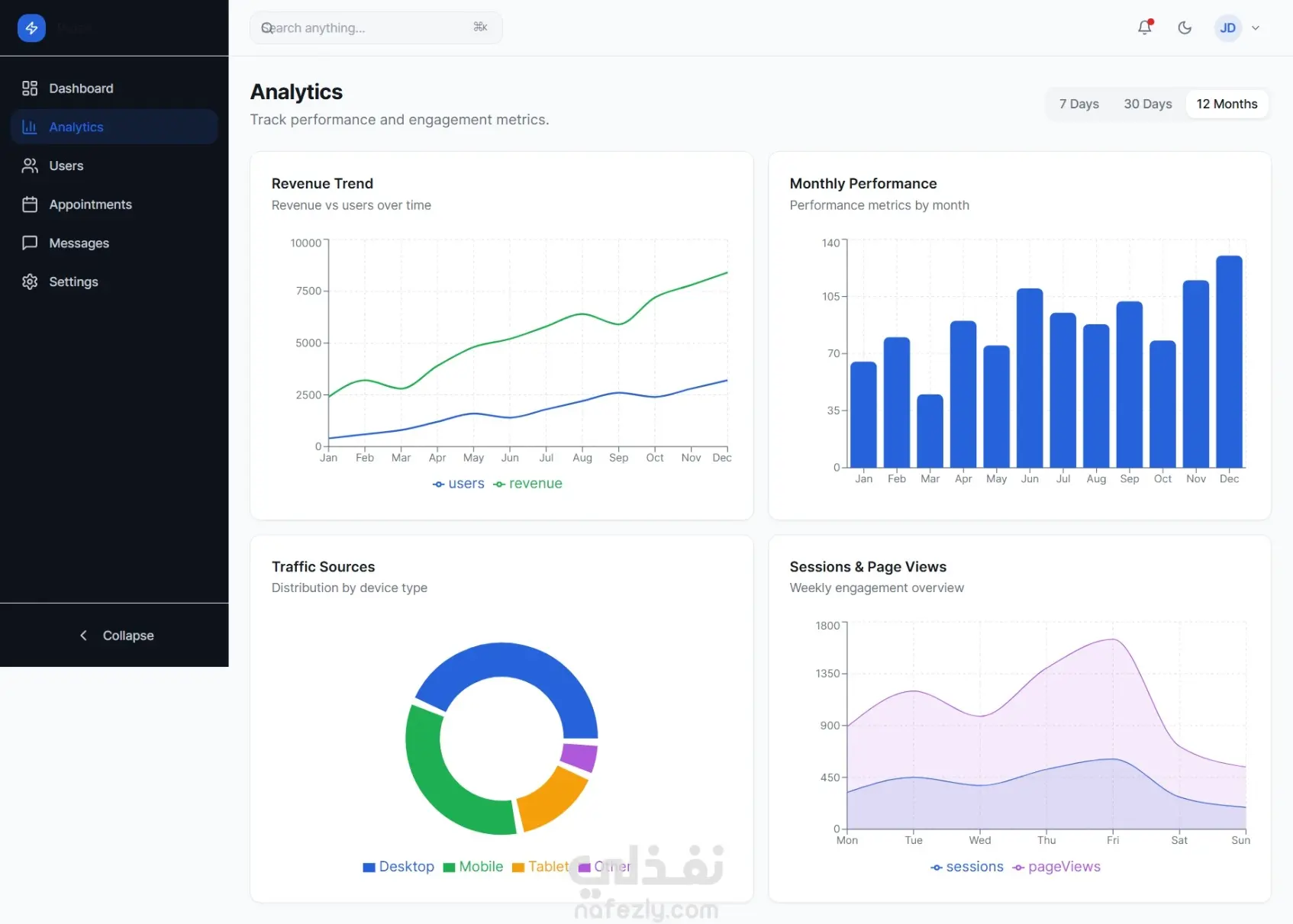The image size is (1293, 924).
Task: Switch to the 30 Days range
Action: point(1147,104)
